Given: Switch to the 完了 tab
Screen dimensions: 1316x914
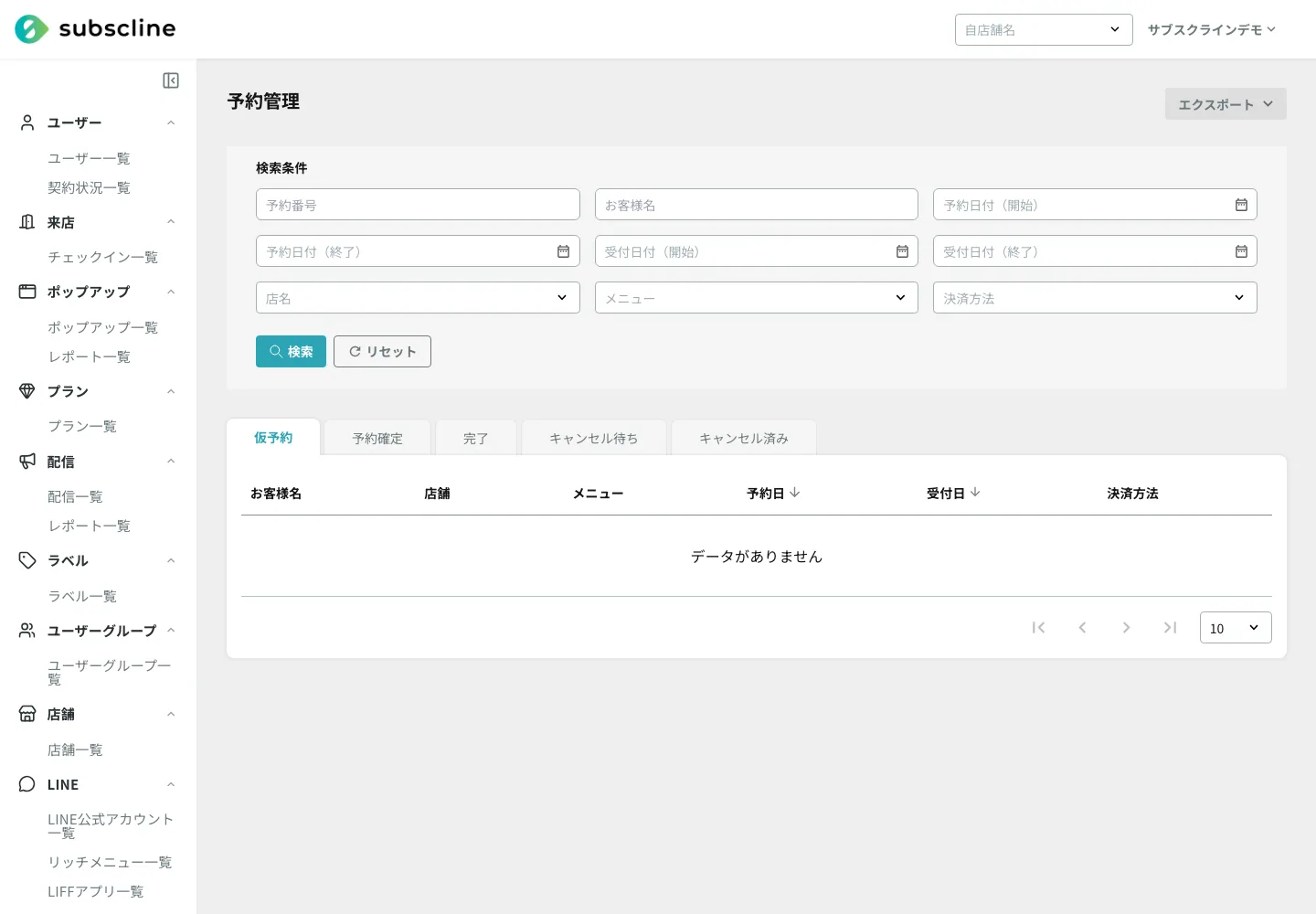Looking at the screenshot, I should click(476, 439).
